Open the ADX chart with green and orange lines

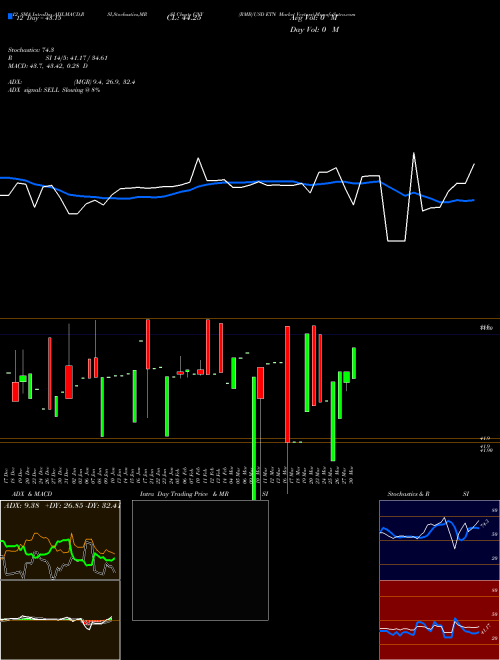pyautogui.click(x=60, y=540)
